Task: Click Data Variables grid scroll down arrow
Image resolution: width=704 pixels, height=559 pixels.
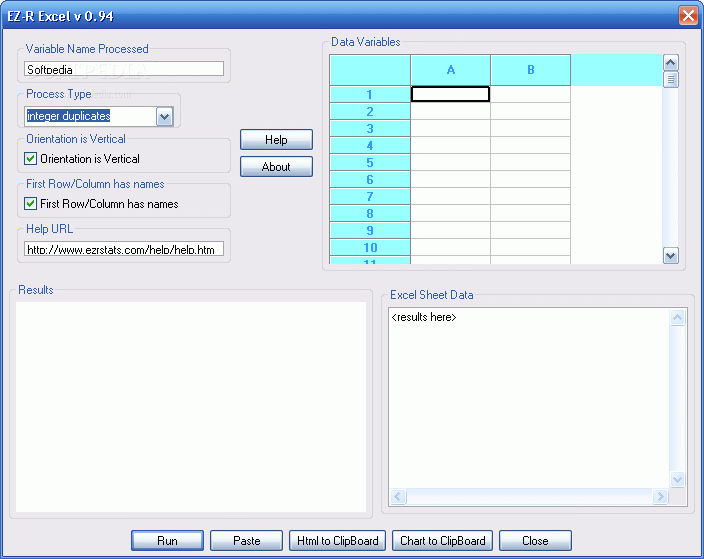Action: 670,256
